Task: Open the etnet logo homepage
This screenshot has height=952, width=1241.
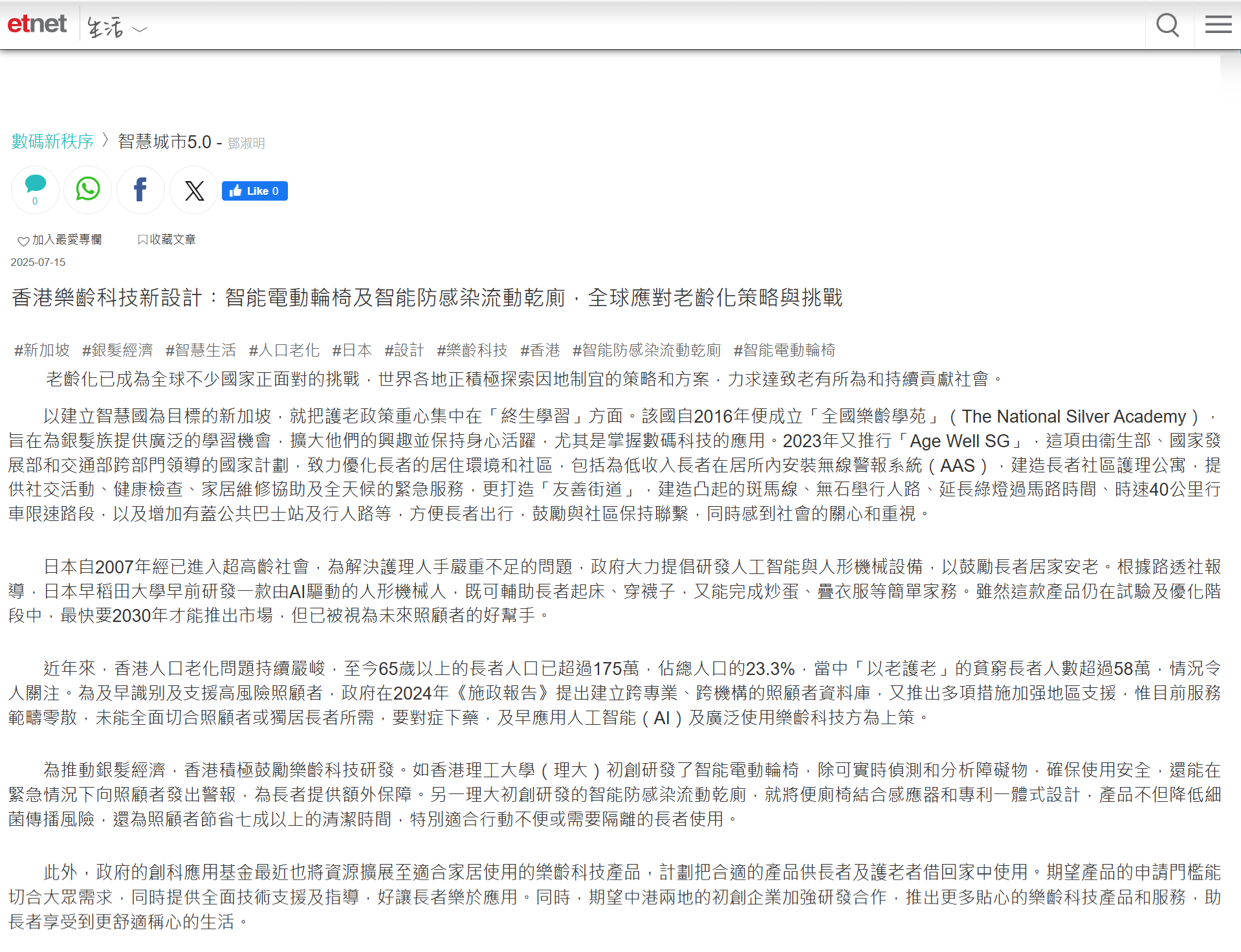Action: click(37, 25)
